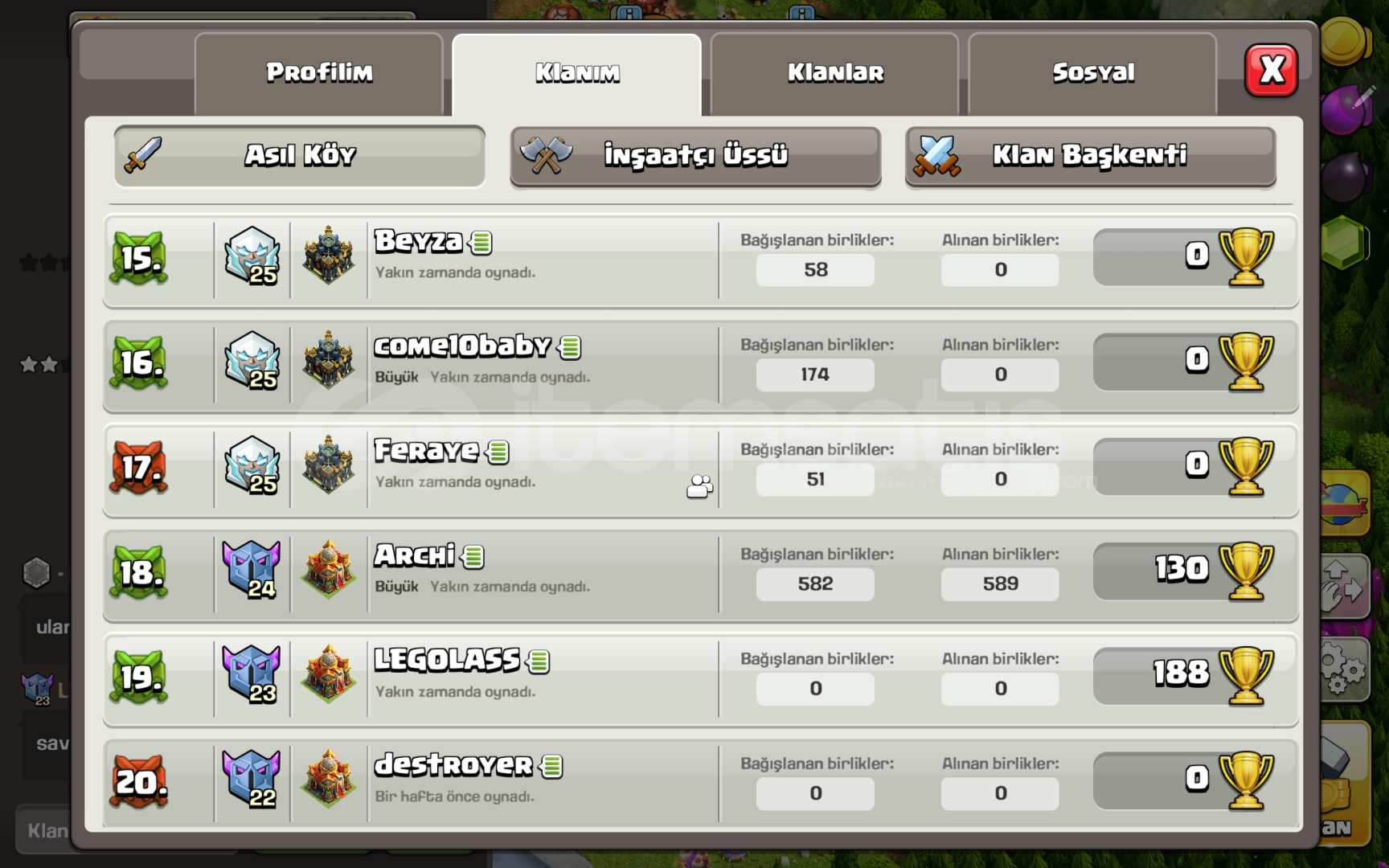
Task: Select ARCHi's league badge showing 24
Action: [252, 570]
